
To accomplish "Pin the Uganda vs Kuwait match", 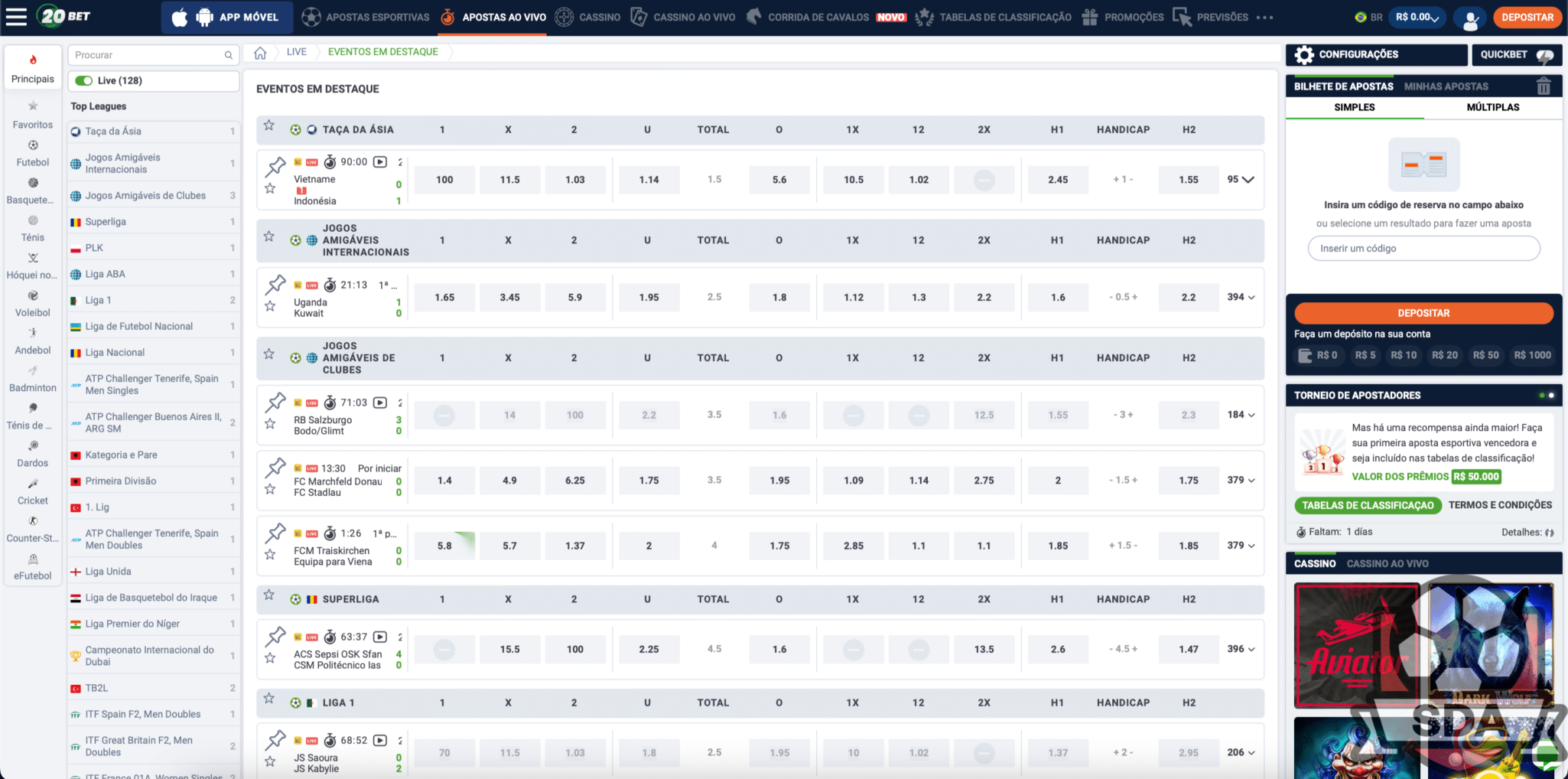I will (275, 284).
